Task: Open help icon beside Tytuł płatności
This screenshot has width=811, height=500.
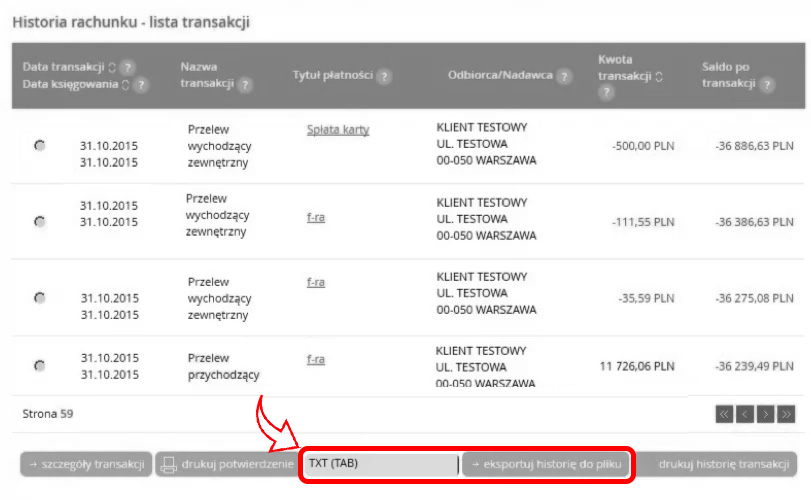Action: (x=384, y=77)
